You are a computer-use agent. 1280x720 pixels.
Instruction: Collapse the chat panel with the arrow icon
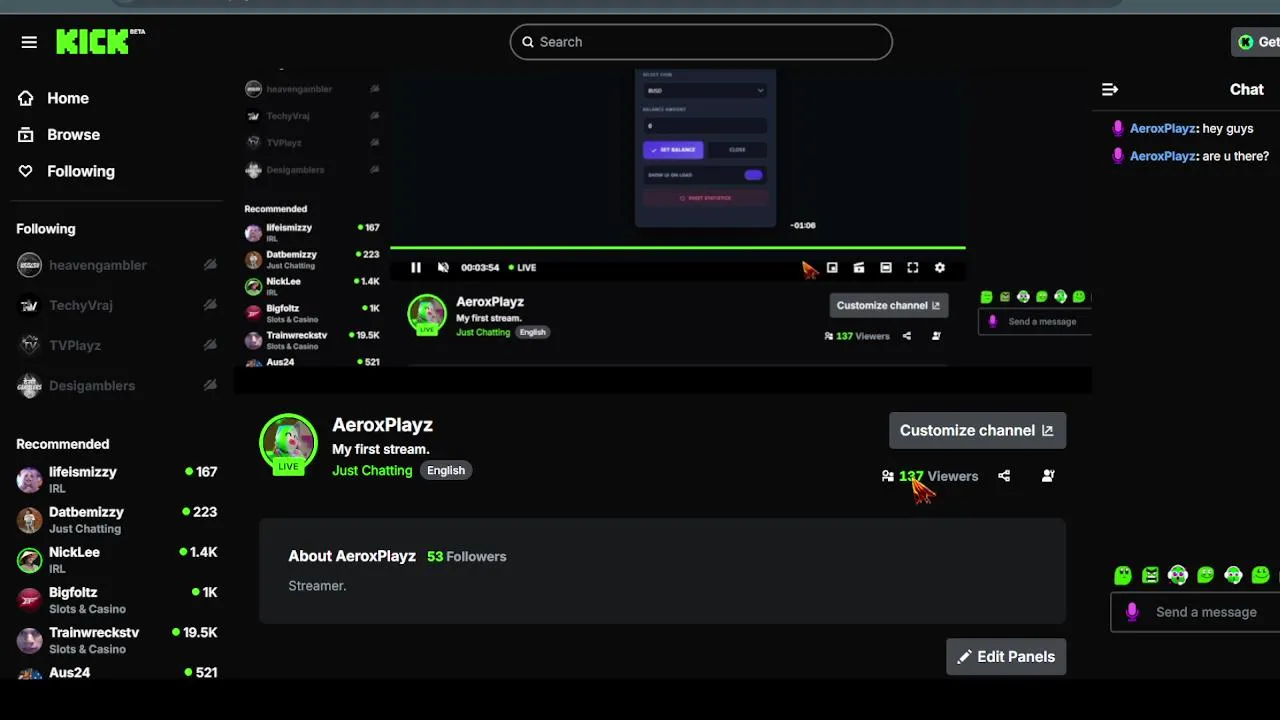(1110, 89)
